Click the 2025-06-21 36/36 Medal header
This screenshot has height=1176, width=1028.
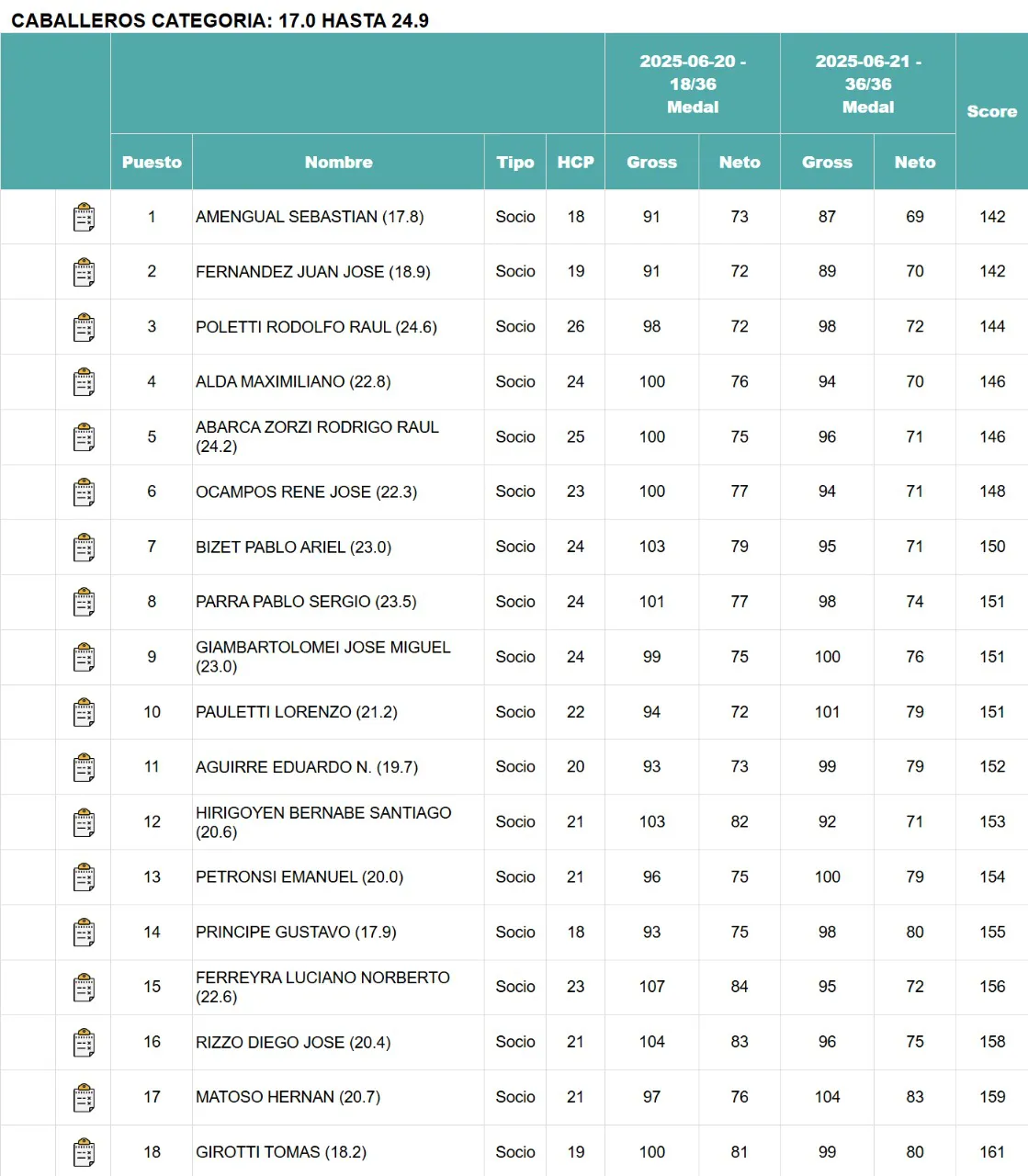pos(868,84)
